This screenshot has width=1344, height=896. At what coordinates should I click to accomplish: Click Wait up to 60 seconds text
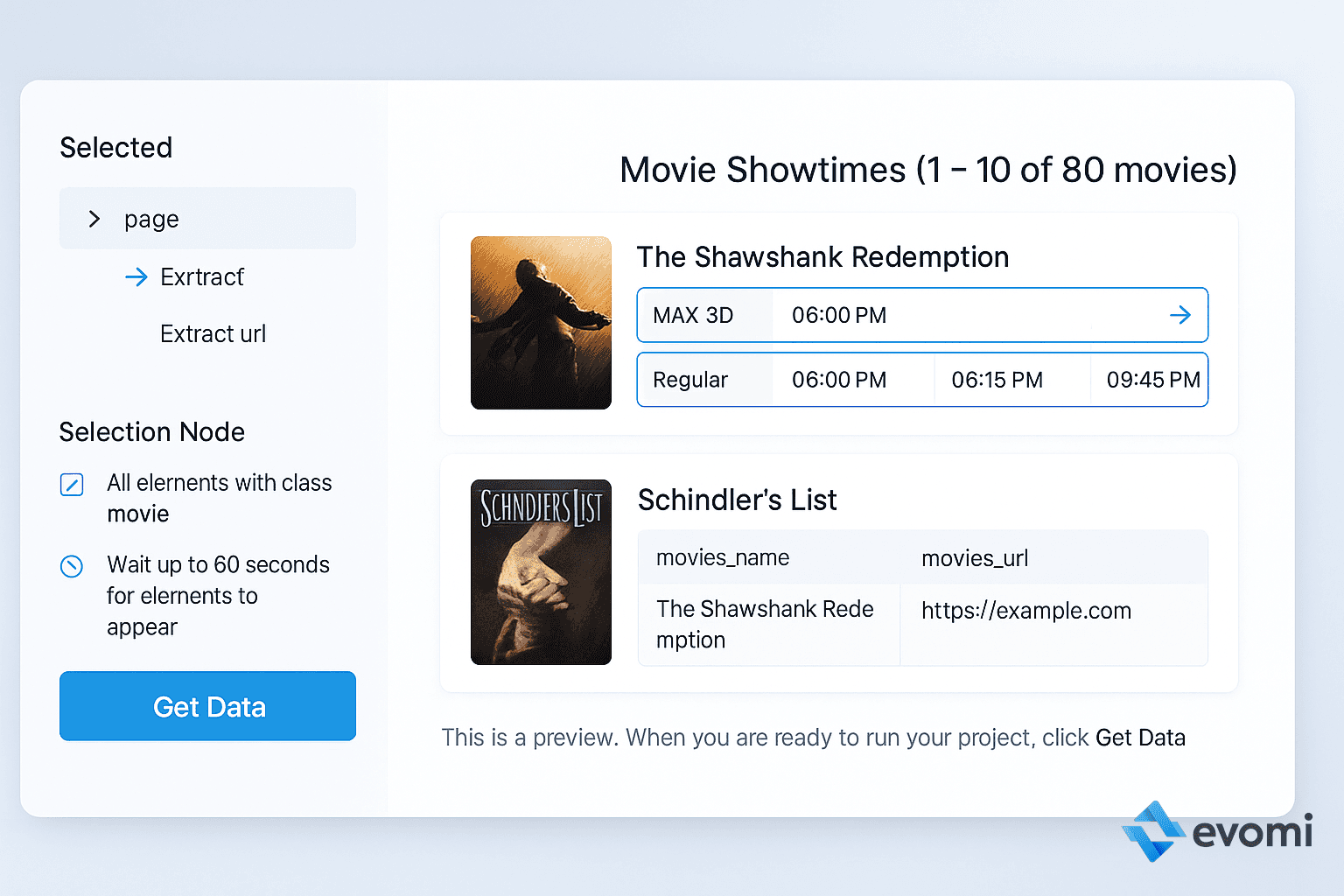click(x=218, y=596)
